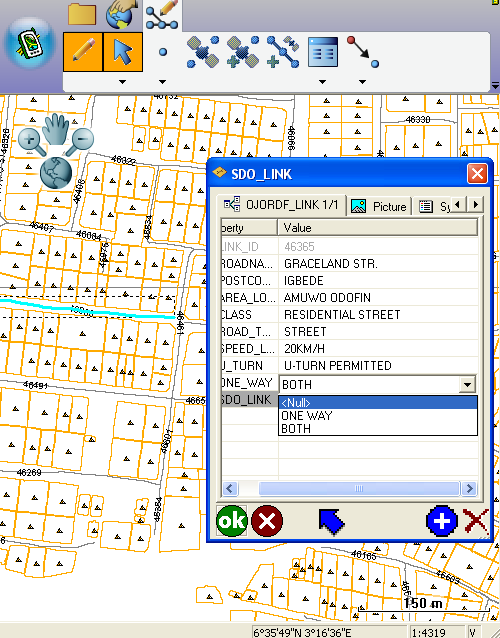Image resolution: width=500 pixels, height=638 pixels.
Task: Click the blue plus add button
Action: (x=442, y=520)
